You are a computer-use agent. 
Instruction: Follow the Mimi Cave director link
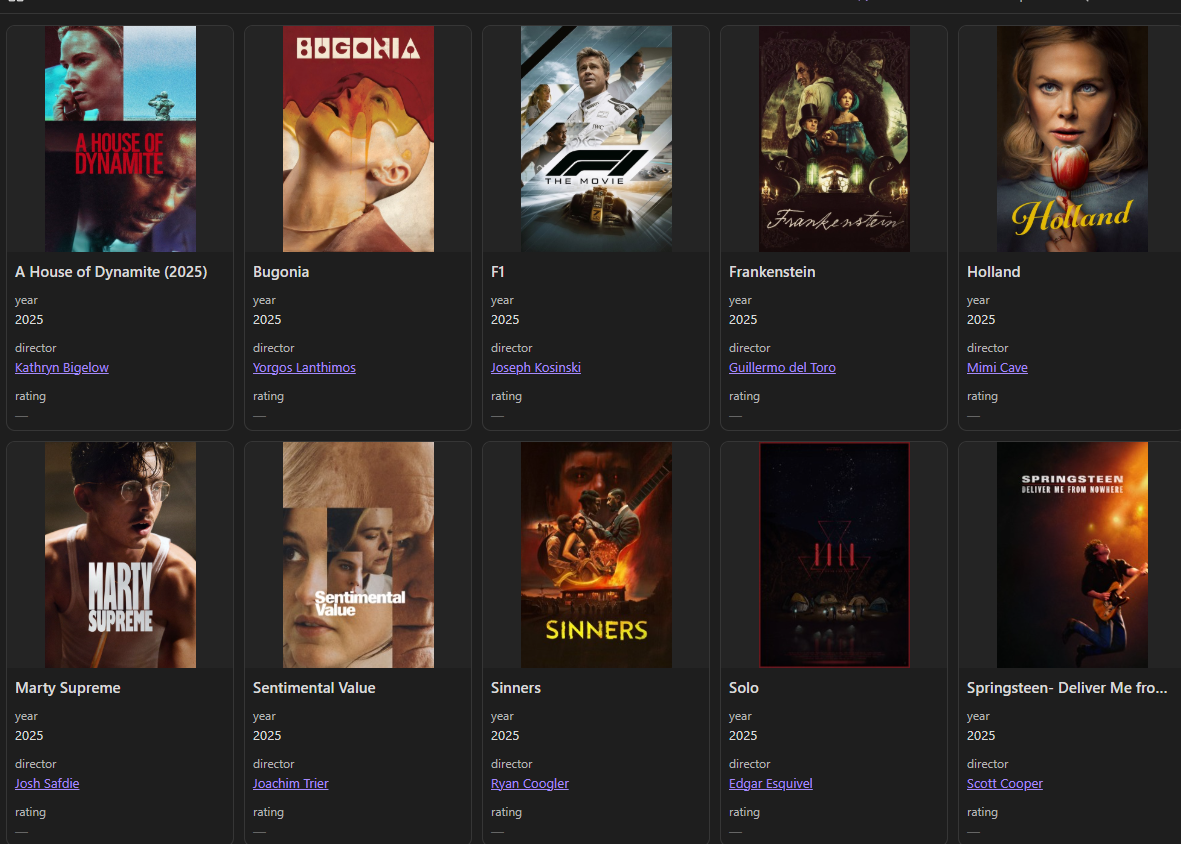997,367
